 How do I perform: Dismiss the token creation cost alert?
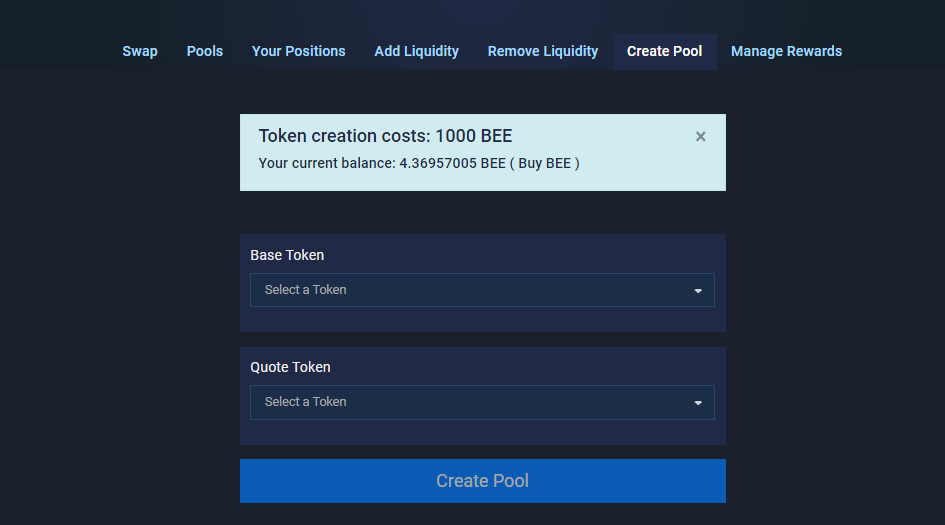pyautogui.click(x=700, y=137)
